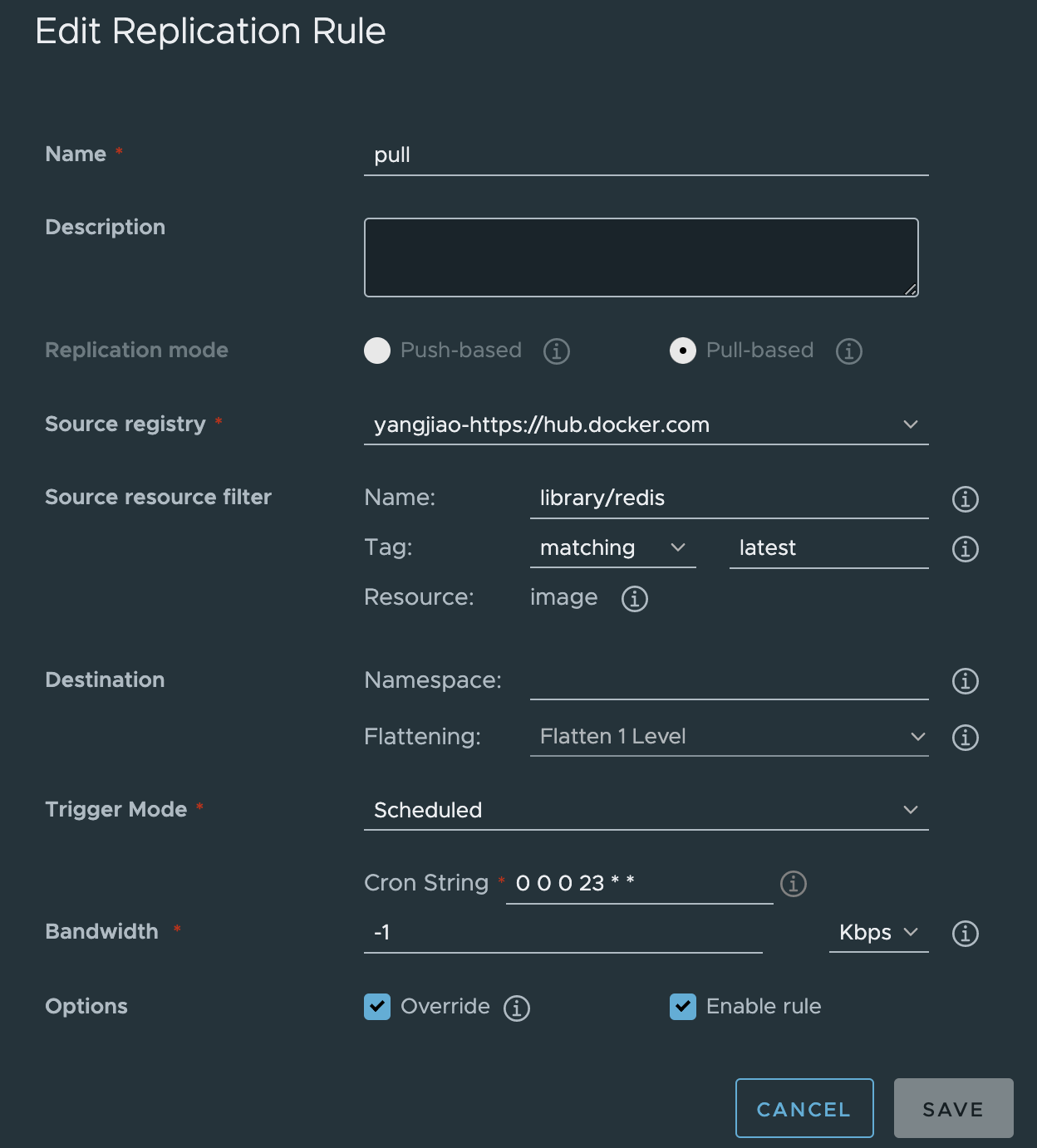Open the Resource image type info tooltip
Image resolution: width=1037 pixels, height=1148 pixels.
(633, 598)
